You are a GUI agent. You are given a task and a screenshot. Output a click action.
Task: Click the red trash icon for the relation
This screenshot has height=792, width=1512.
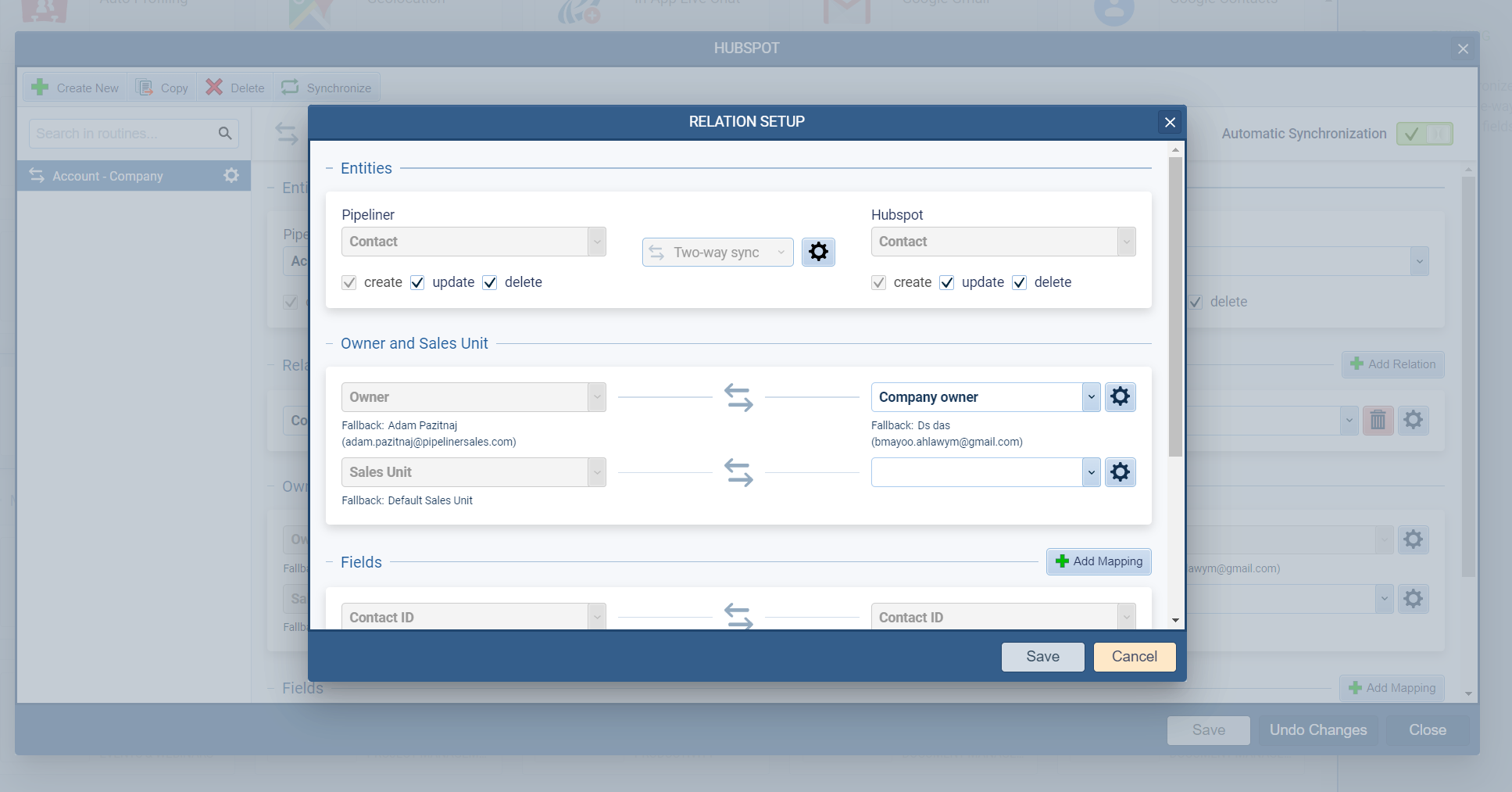pos(1378,421)
